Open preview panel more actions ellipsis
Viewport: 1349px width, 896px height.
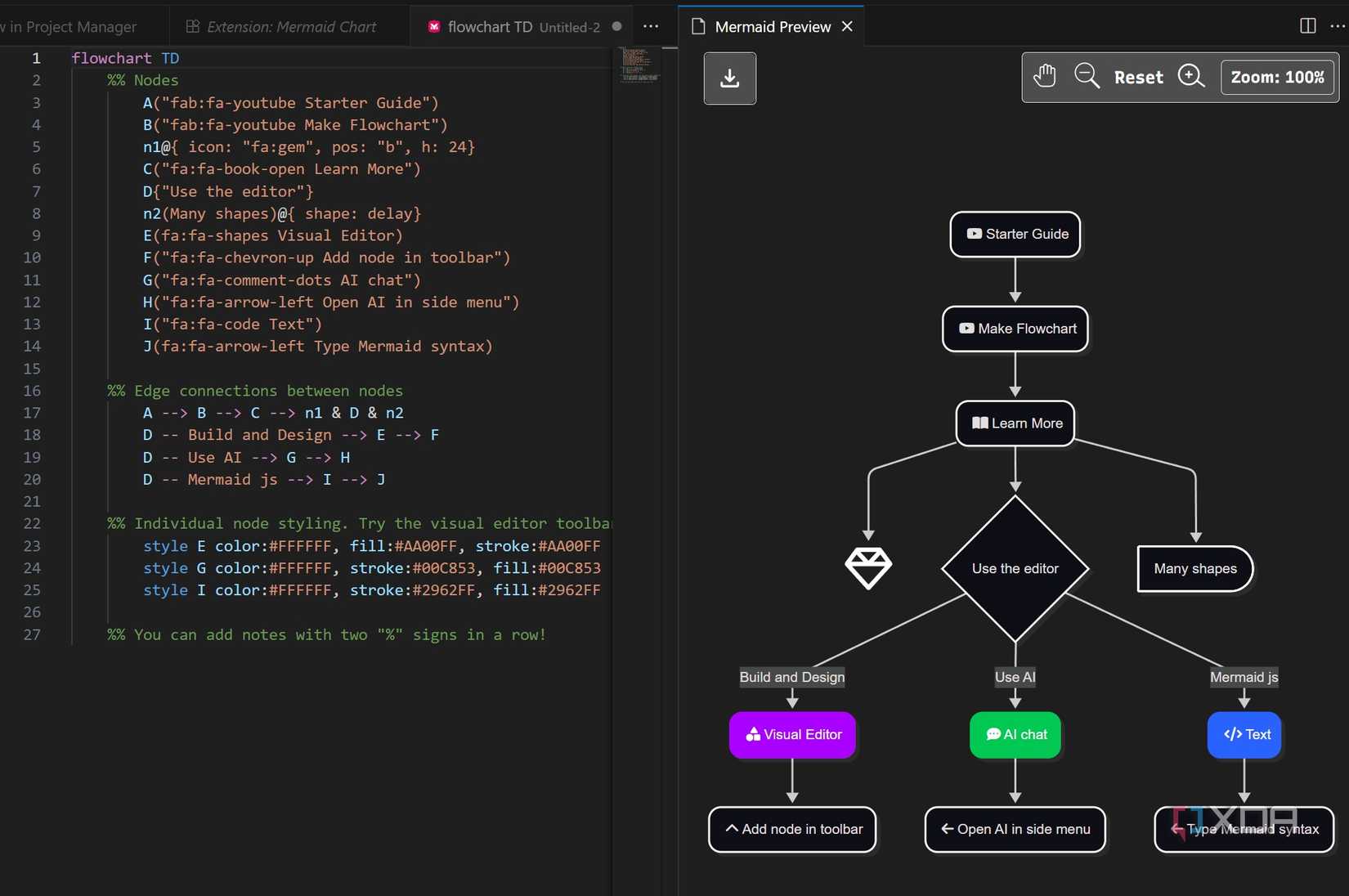(1338, 26)
